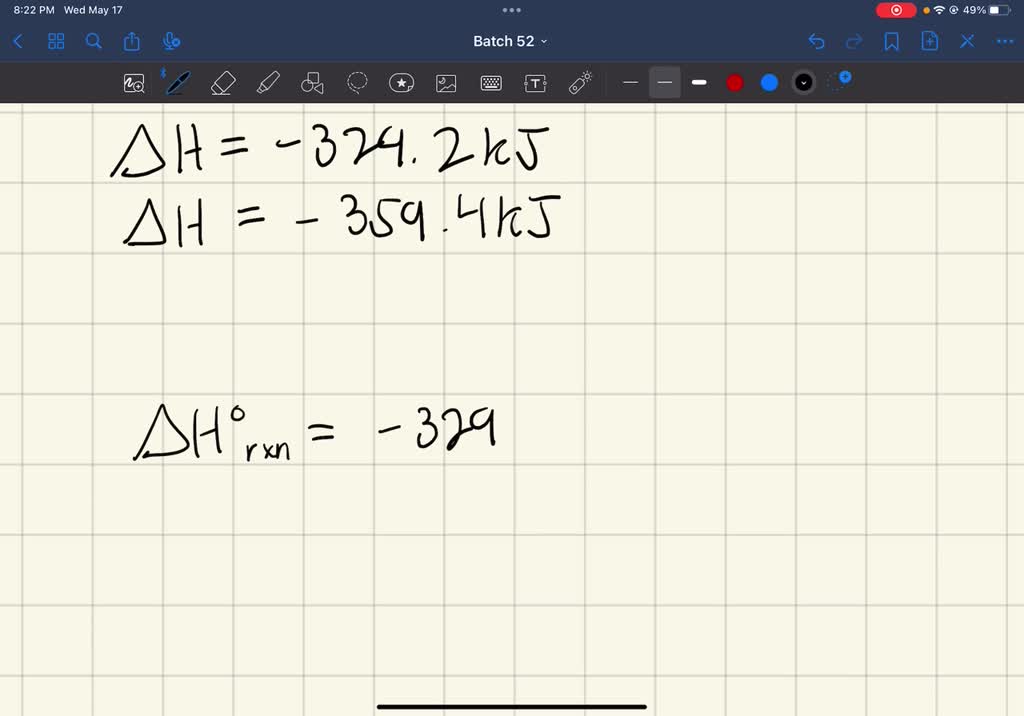The height and width of the screenshot is (716, 1024).
Task: Toggle the zoom writing tool
Action: click(x=133, y=83)
